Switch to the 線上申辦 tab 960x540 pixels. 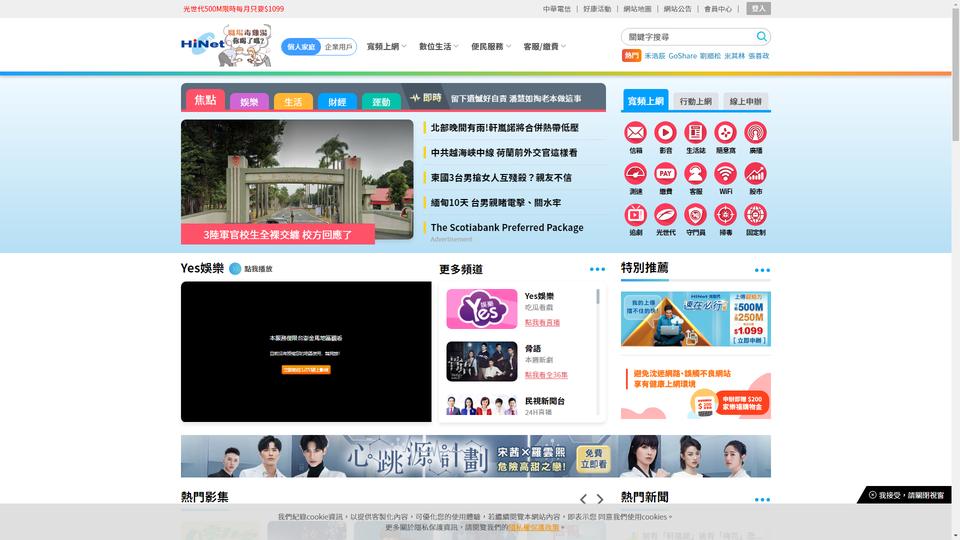[746, 102]
